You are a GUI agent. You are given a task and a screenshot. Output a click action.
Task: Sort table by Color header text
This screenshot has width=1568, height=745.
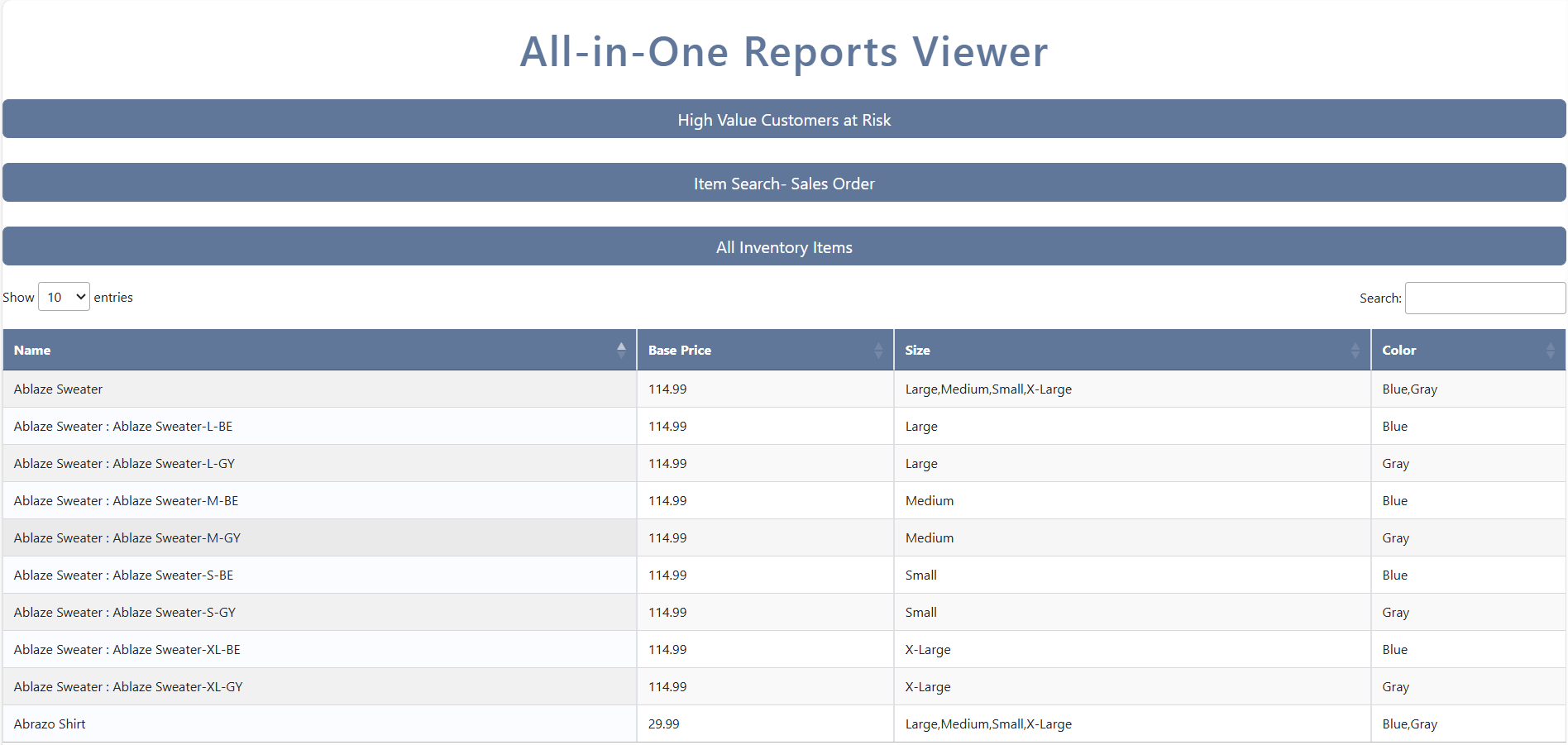1398,351
